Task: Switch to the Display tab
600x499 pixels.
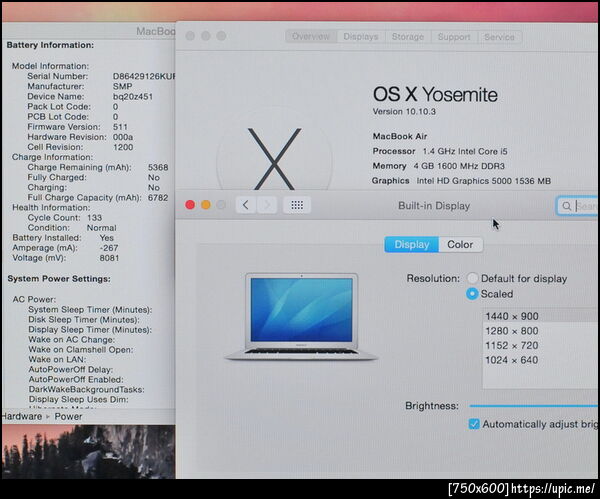Action: click(x=412, y=245)
